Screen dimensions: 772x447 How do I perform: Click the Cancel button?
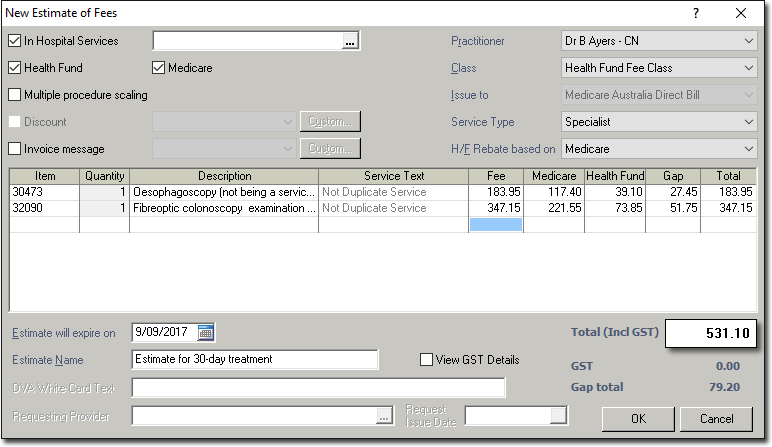pyautogui.click(x=717, y=419)
